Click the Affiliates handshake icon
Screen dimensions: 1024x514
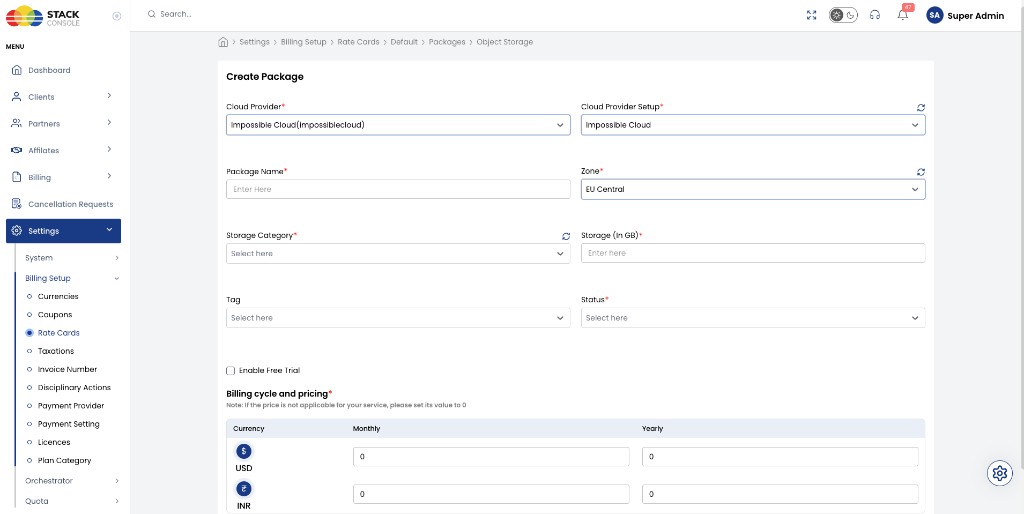(x=17, y=150)
